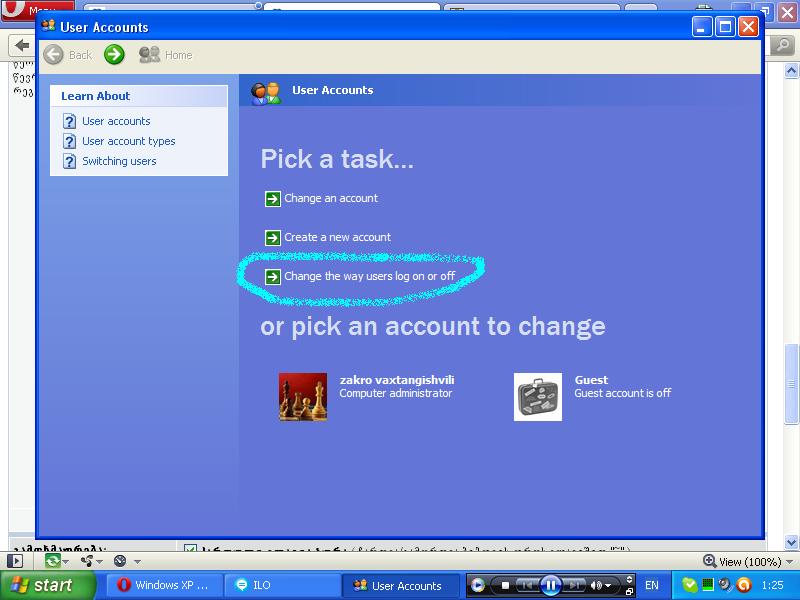Select the User Accounts taskbar button
The width and height of the screenshot is (800, 600).
(402, 585)
